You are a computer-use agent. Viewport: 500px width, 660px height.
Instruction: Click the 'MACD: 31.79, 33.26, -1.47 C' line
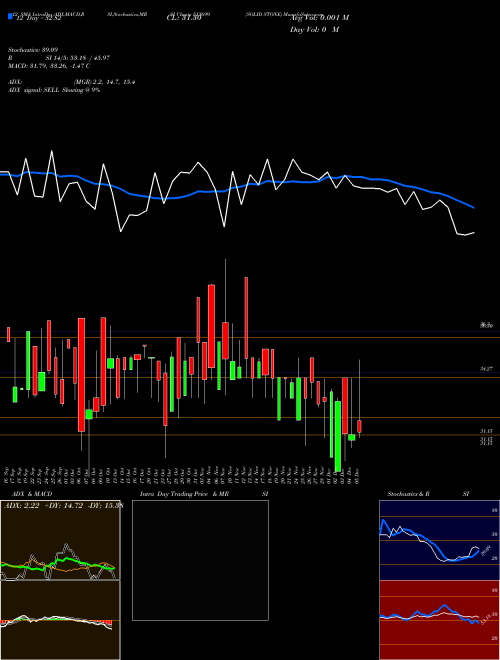49,66
